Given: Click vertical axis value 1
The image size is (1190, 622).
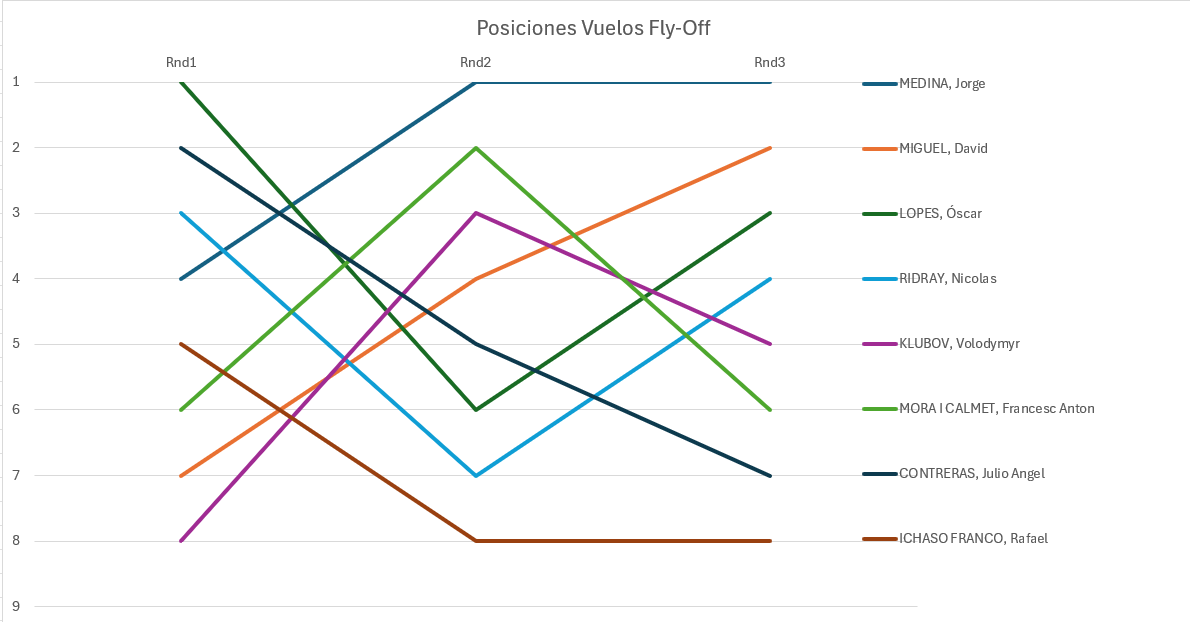Looking at the screenshot, I should [16, 82].
